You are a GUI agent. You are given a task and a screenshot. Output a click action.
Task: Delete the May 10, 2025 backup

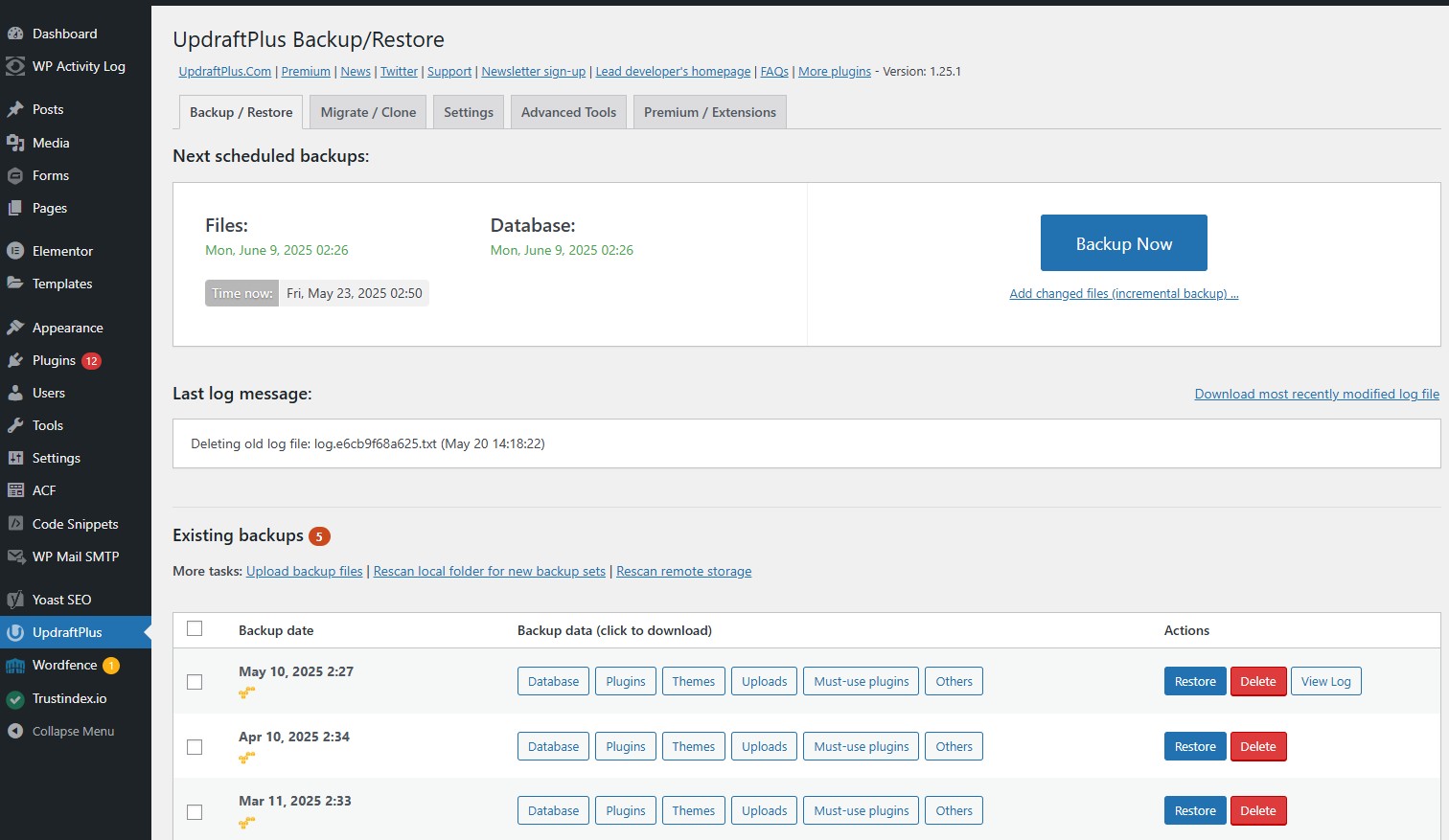point(1258,682)
